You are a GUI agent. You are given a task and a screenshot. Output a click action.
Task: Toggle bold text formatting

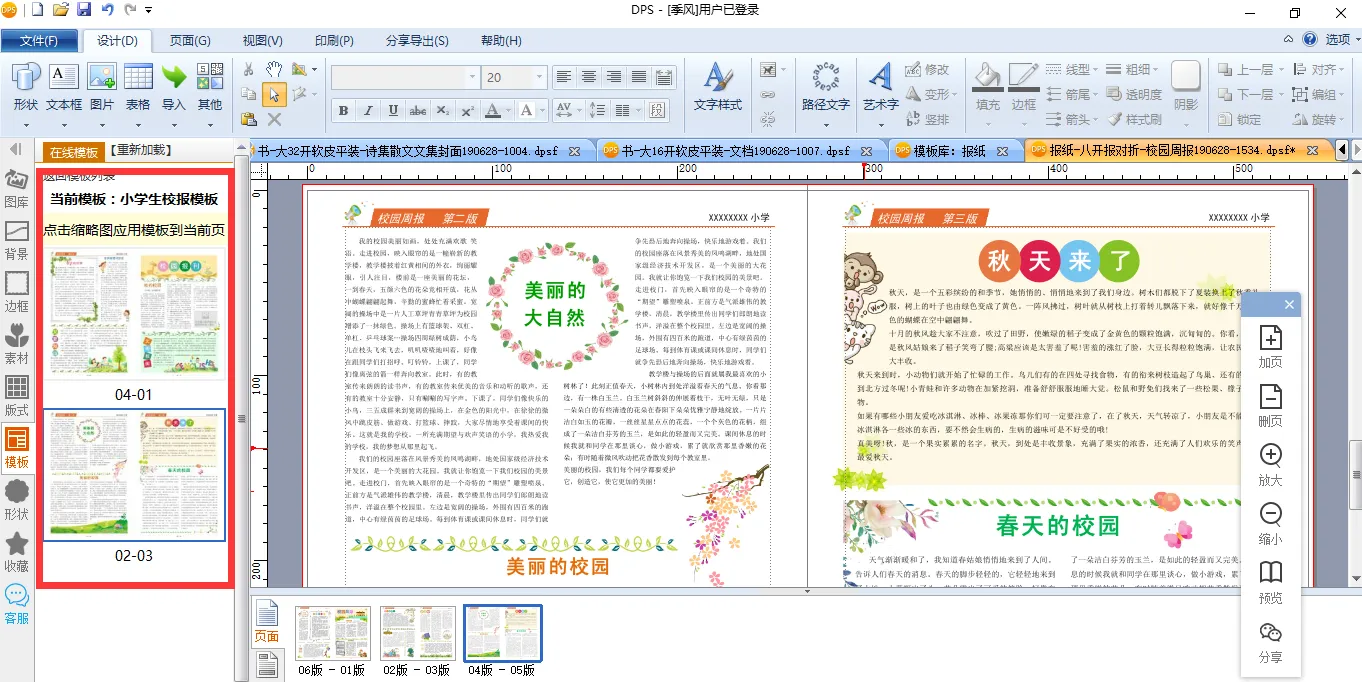tap(343, 110)
